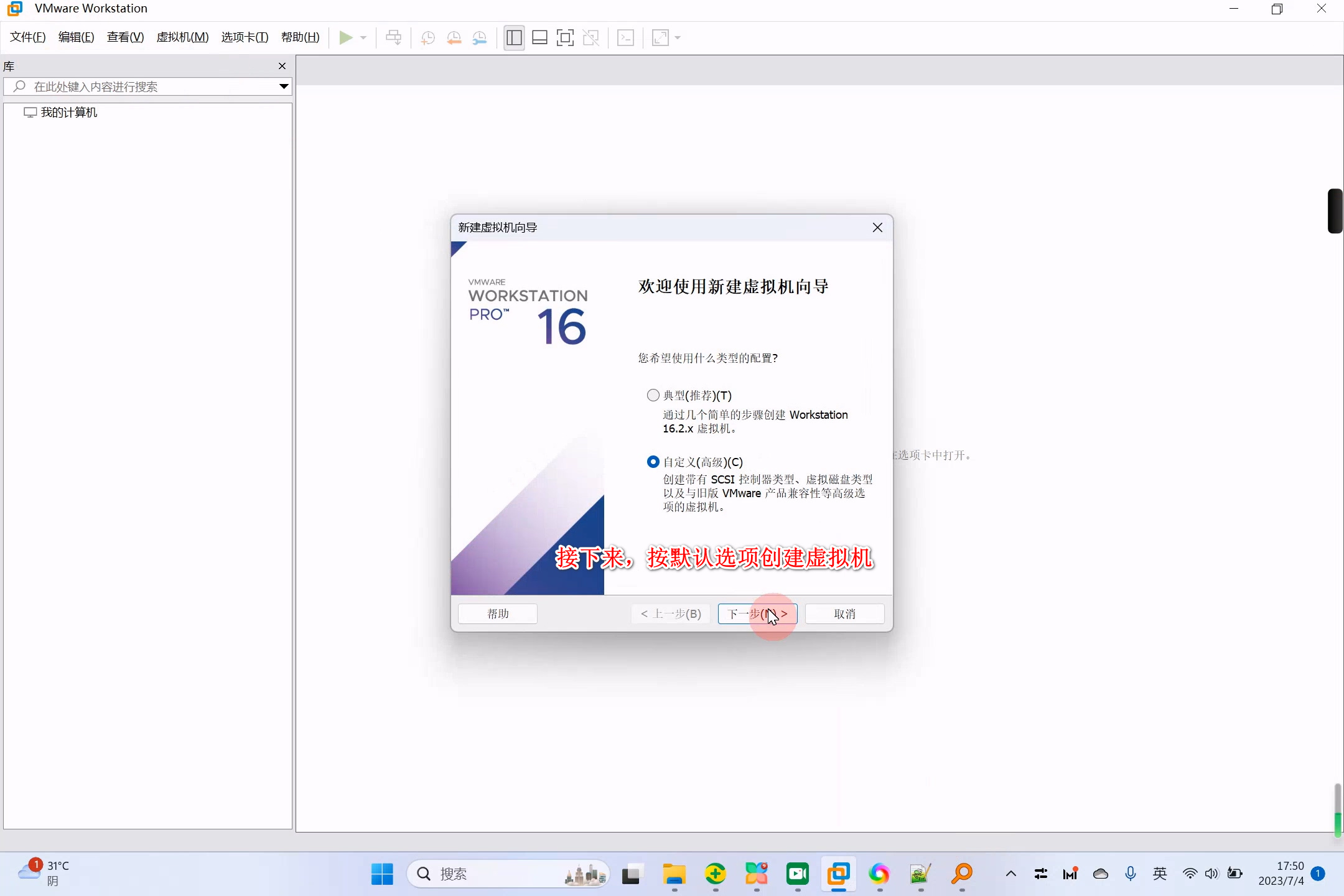Take a snapshot of the virtual machine
Viewport: 1344px width, 896px height.
pos(427,37)
